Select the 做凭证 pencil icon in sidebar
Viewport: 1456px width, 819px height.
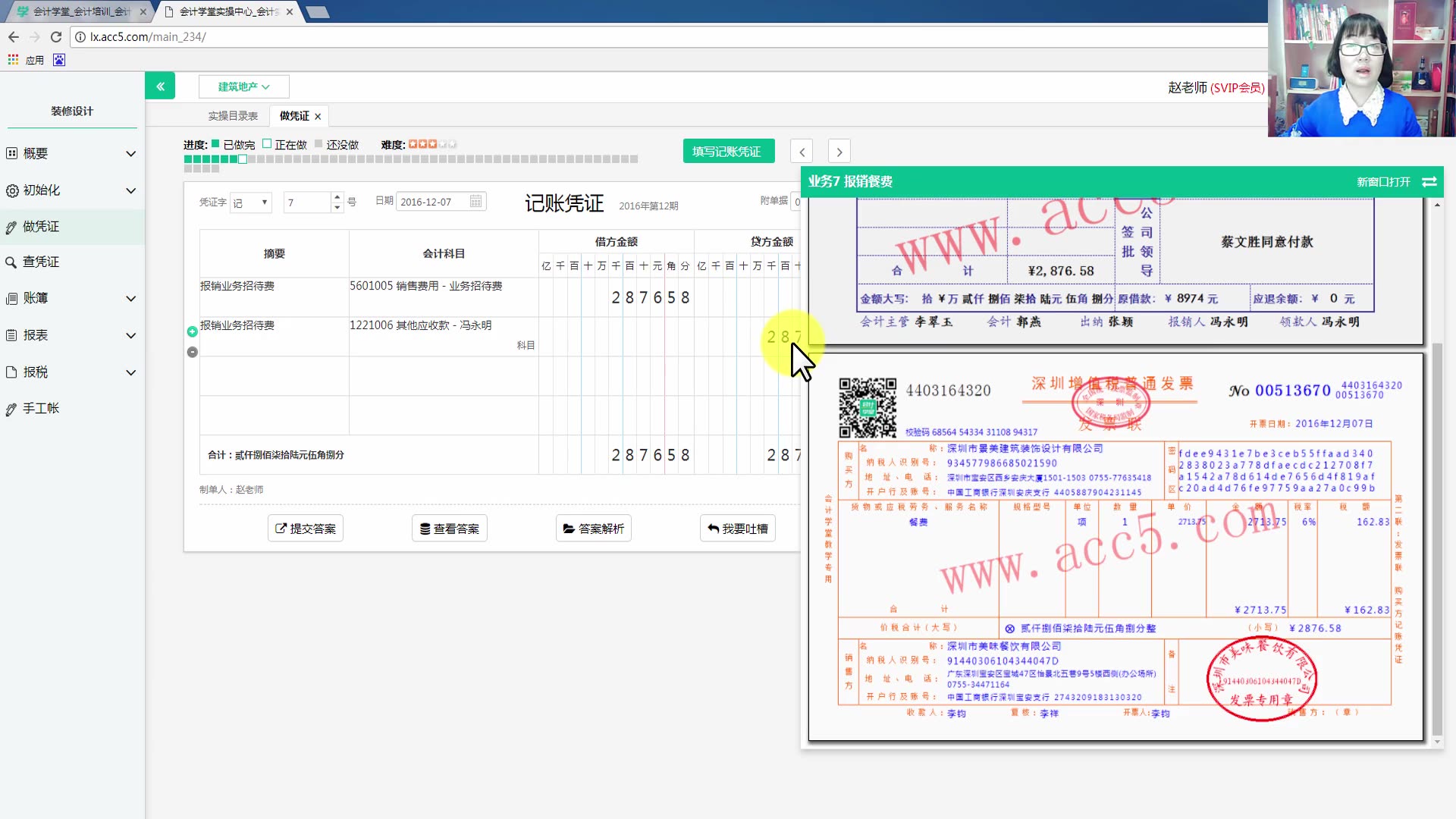point(12,227)
